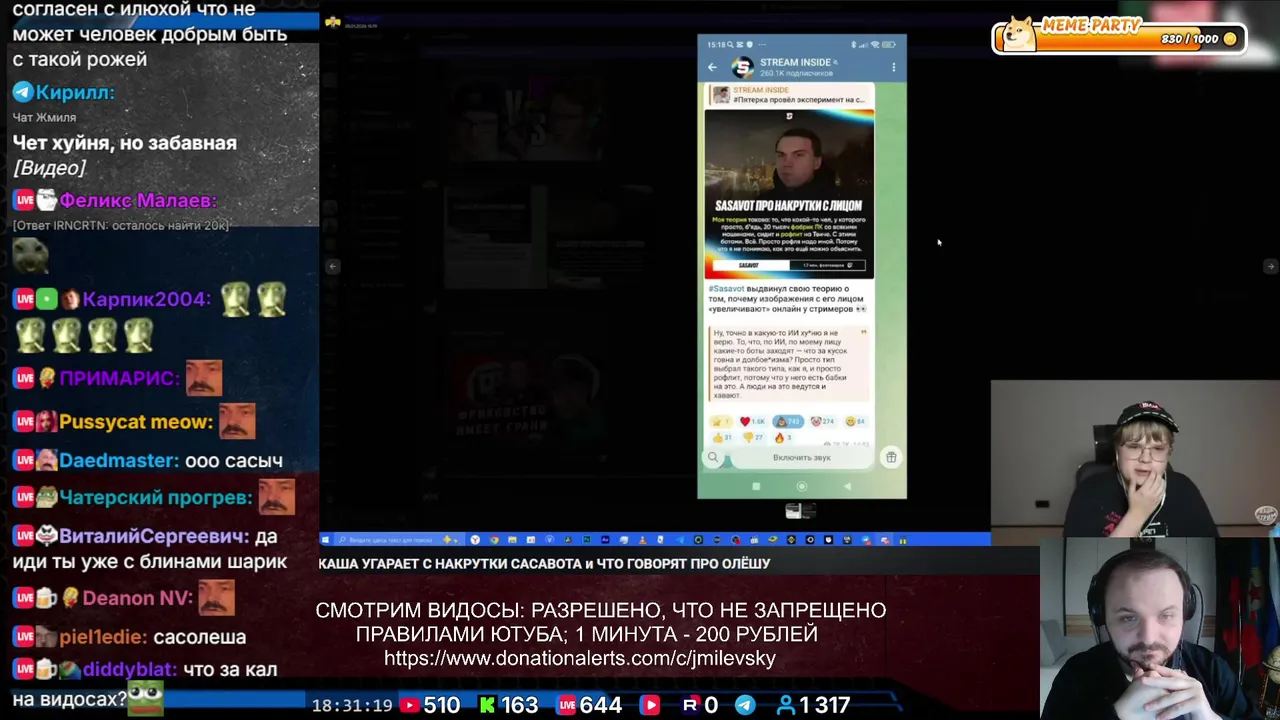Click the #Sasavot hashtag in the post

pyautogui.click(x=727, y=289)
